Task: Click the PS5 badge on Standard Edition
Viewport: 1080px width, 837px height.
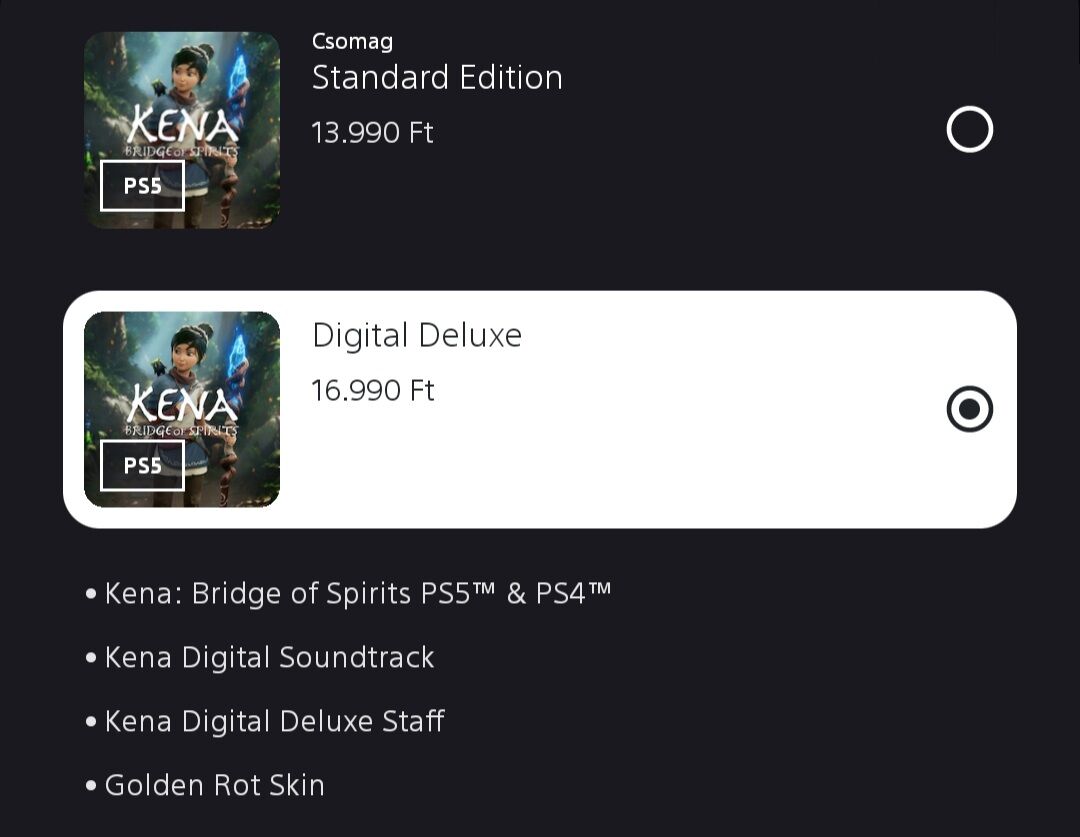Action: (142, 186)
